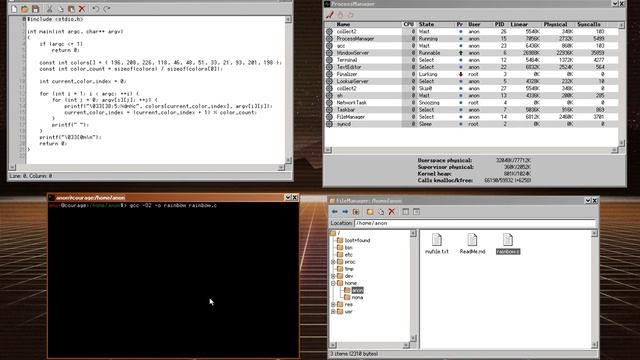Click the Copy icon in TextEditor toolbar

coord(60,9)
